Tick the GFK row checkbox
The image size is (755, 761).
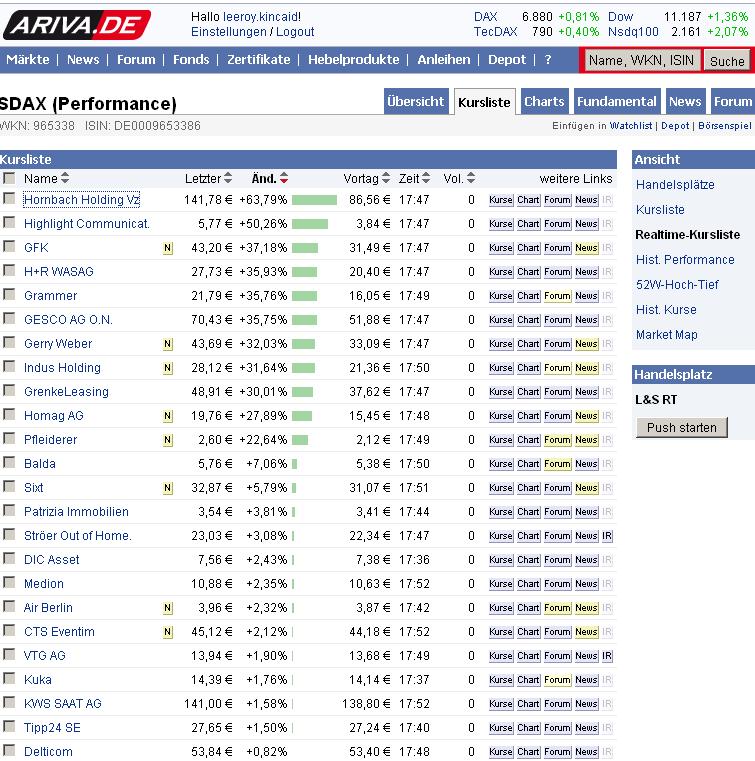coord(9,246)
